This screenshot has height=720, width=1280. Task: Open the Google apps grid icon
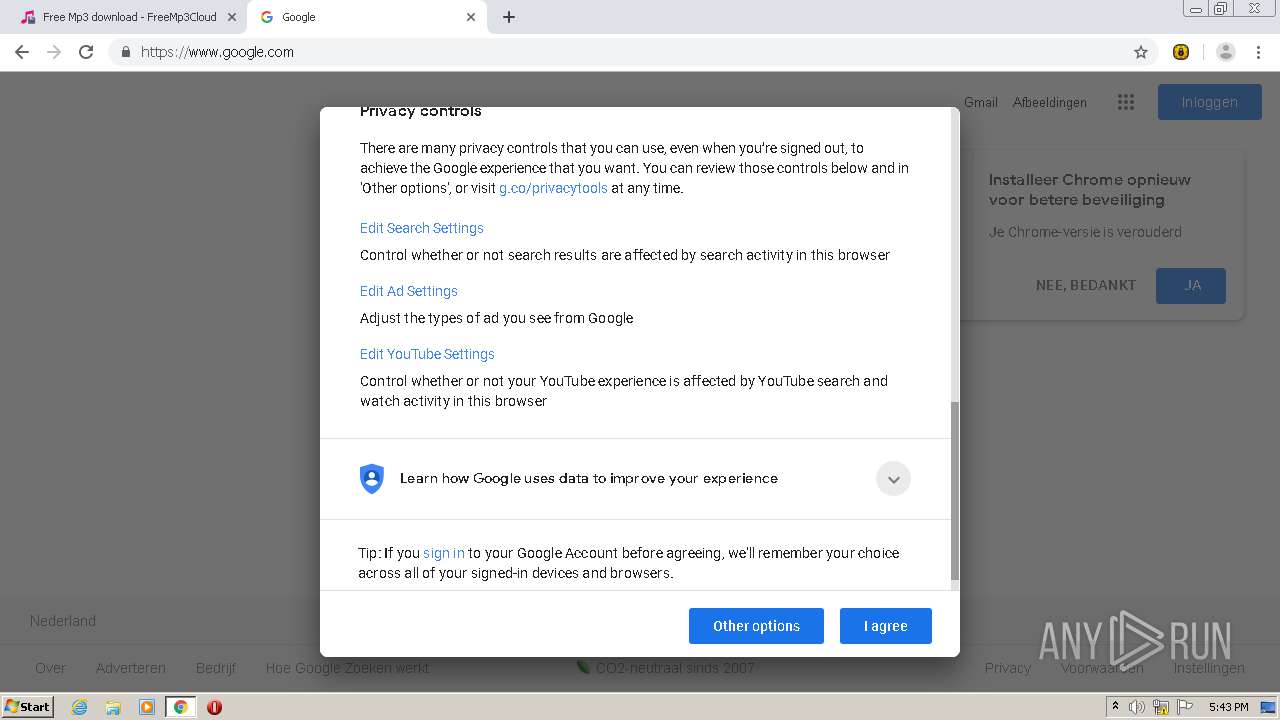tap(1126, 102)
